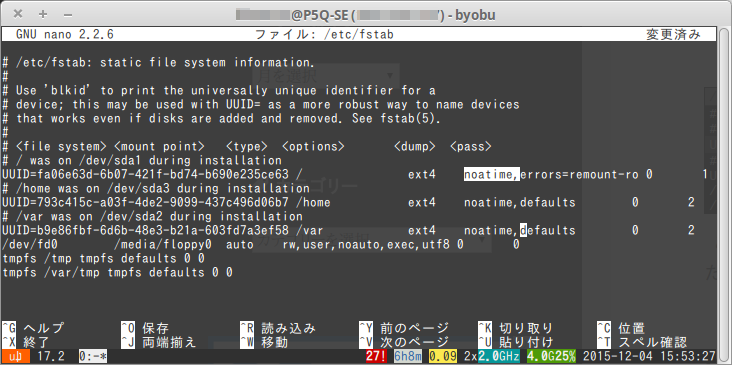This screenshot has width=732, height=365.
Task: Select the 0:-* byobu window tab
Action: tap(93, 357)
